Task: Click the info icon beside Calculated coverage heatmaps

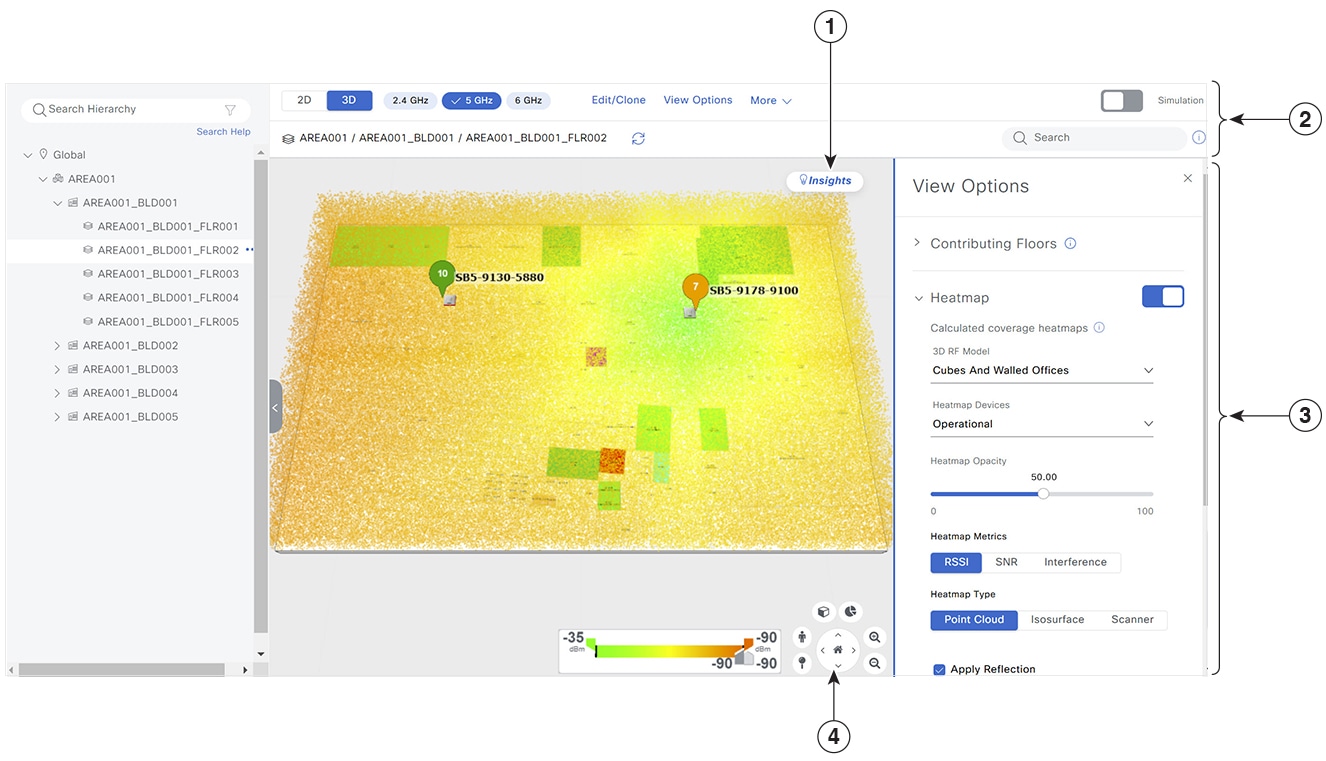Action: 1099,328
